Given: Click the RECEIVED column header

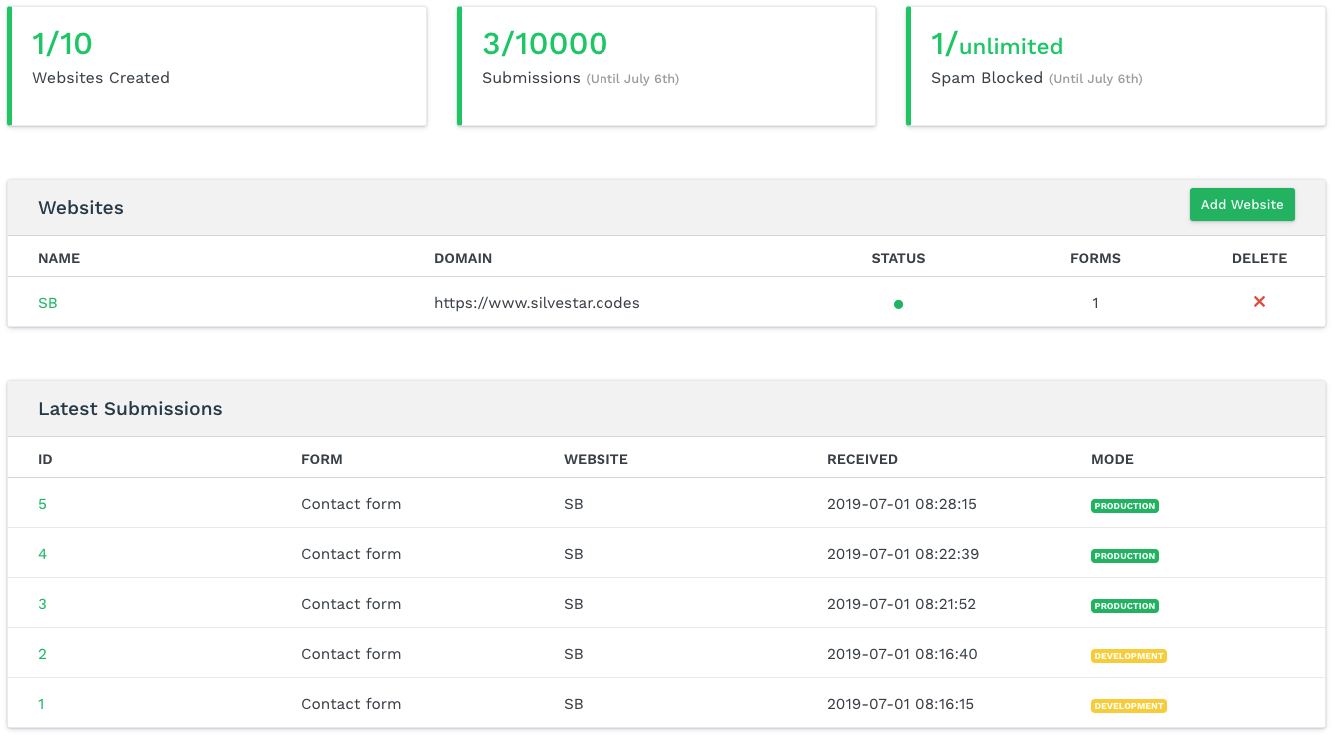Looking at the screenshot, I should click(862, 460).
